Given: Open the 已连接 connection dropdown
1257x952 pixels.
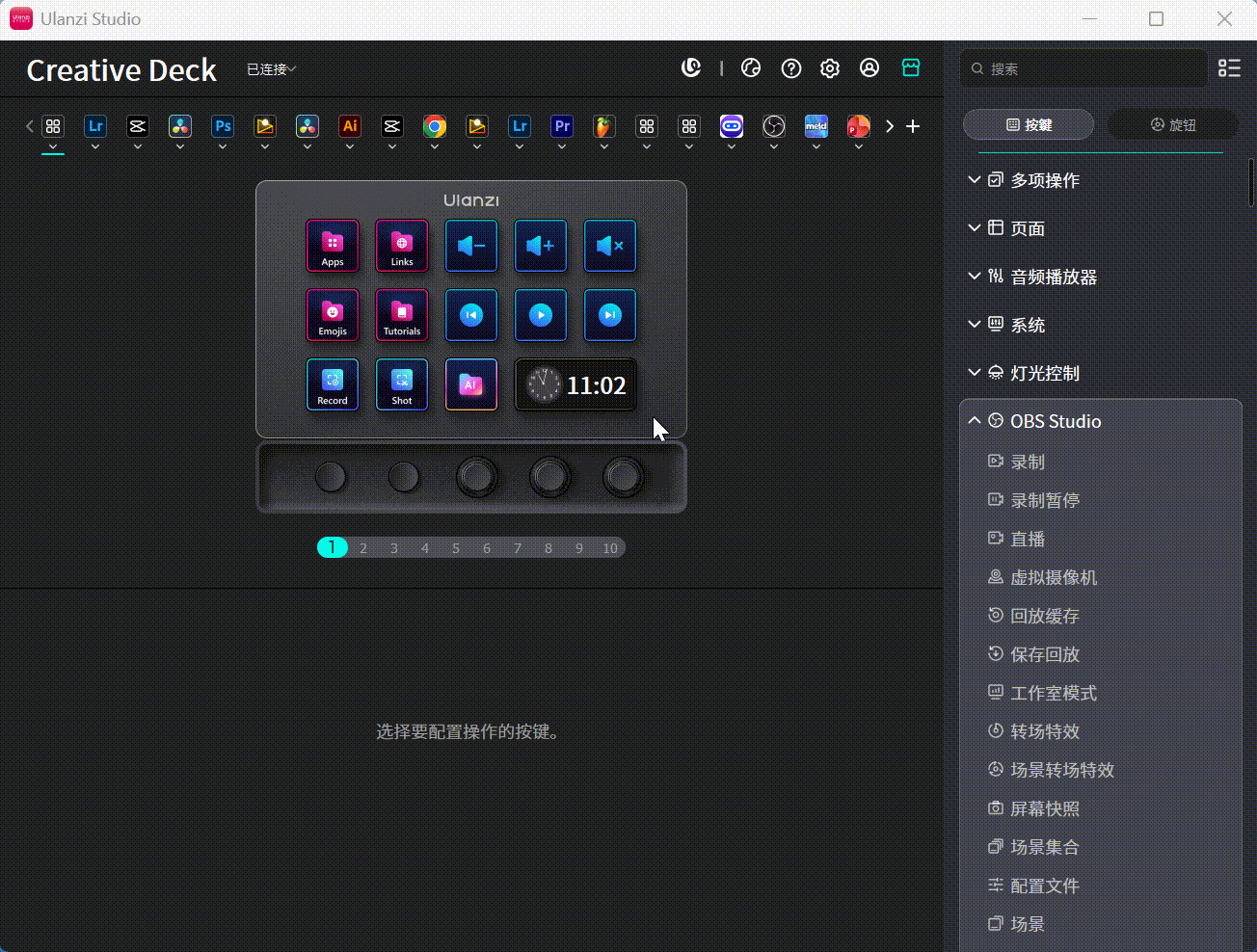Looking at the screenshot, I should pyautogui.click(x=270, y=68).
